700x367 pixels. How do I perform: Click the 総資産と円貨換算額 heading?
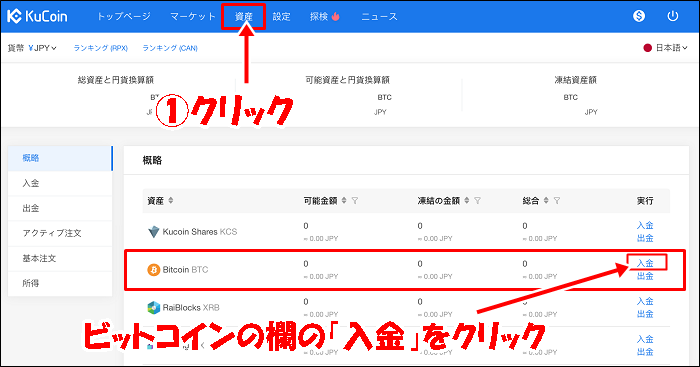coord(116,80)
